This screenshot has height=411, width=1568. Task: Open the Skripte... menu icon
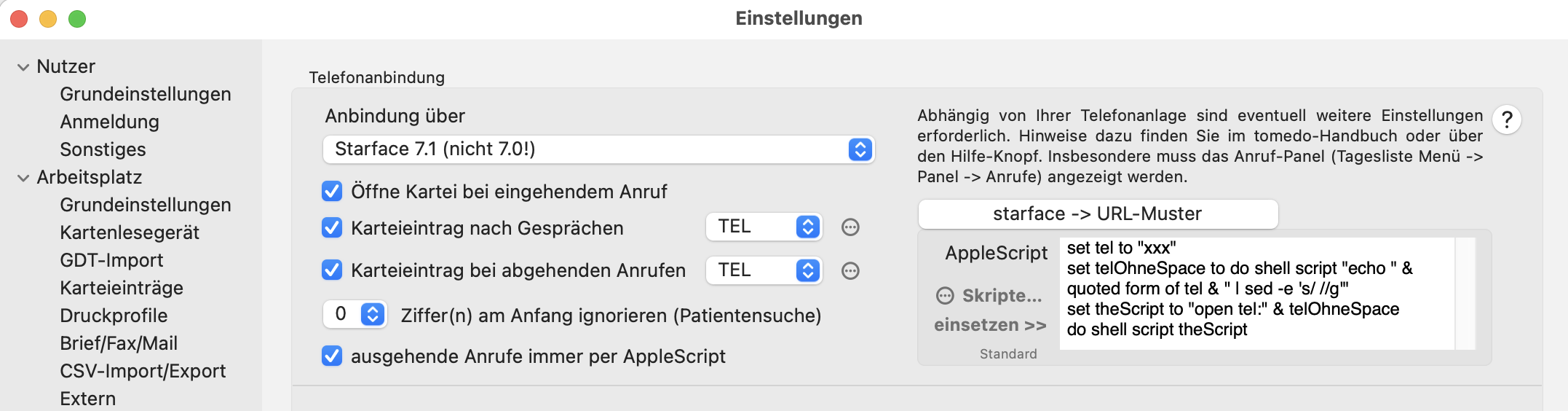click(945, 296)
